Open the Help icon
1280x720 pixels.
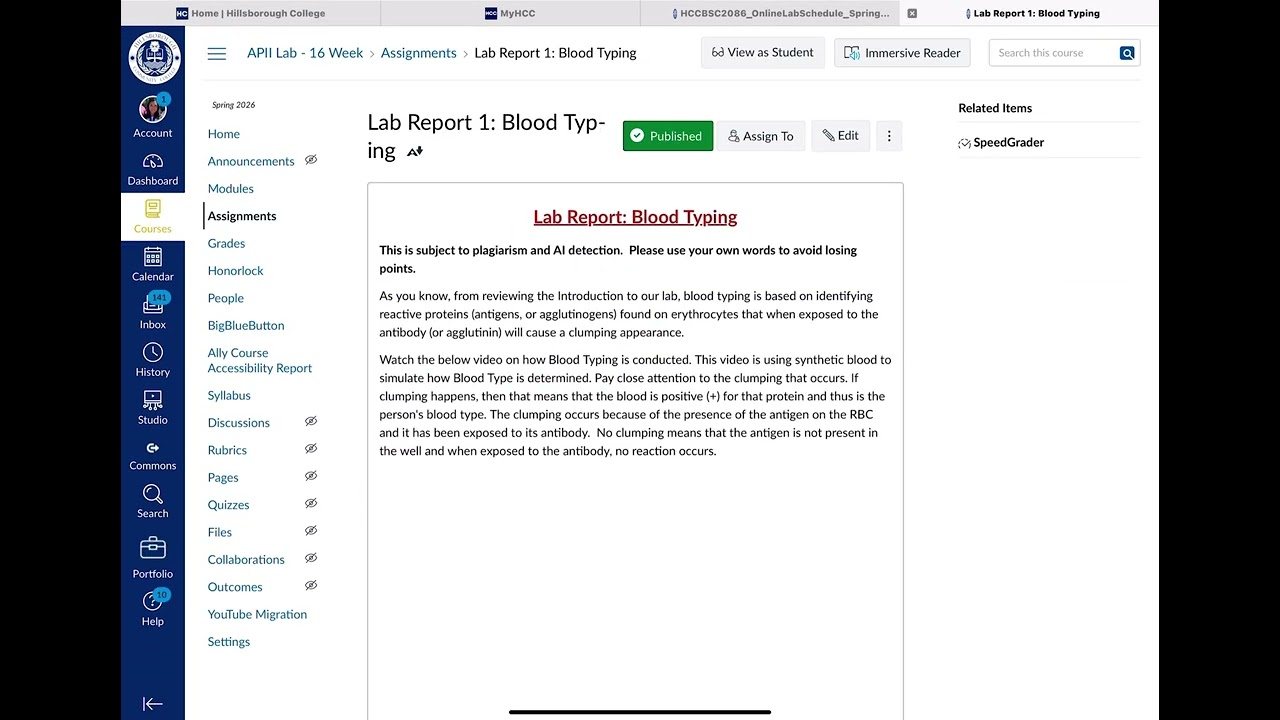click(x=153, y=601)
